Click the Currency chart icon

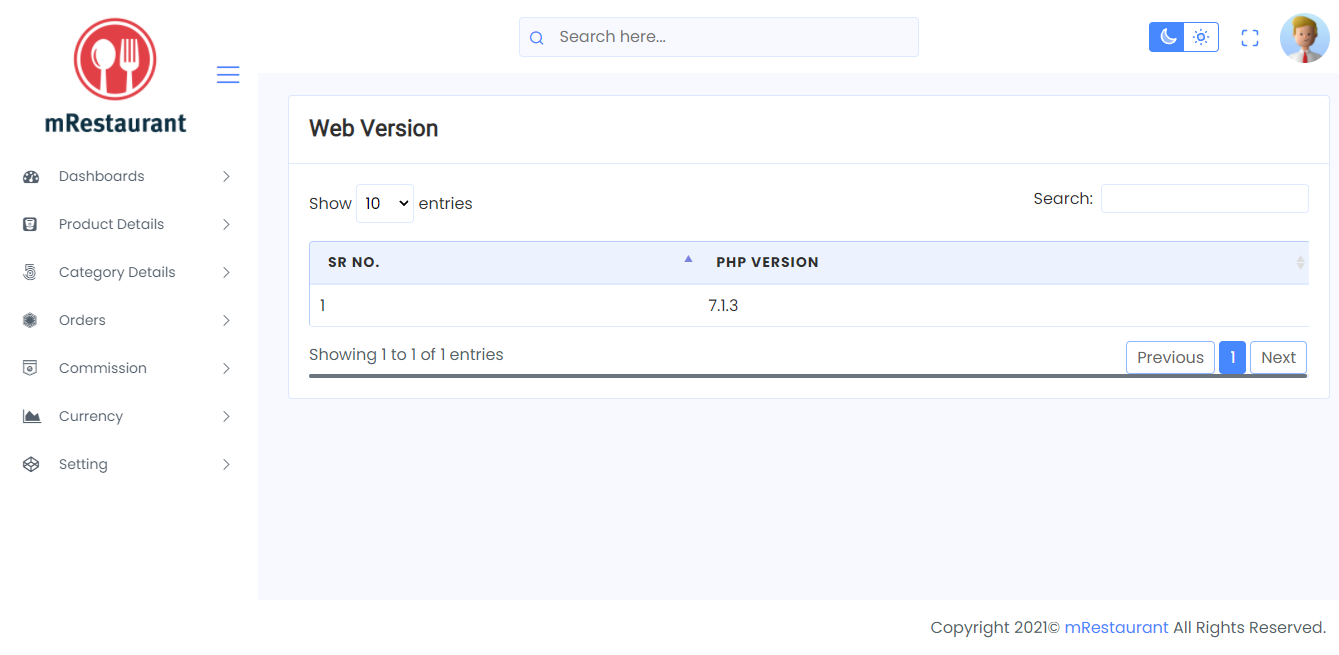pos(32,416)
